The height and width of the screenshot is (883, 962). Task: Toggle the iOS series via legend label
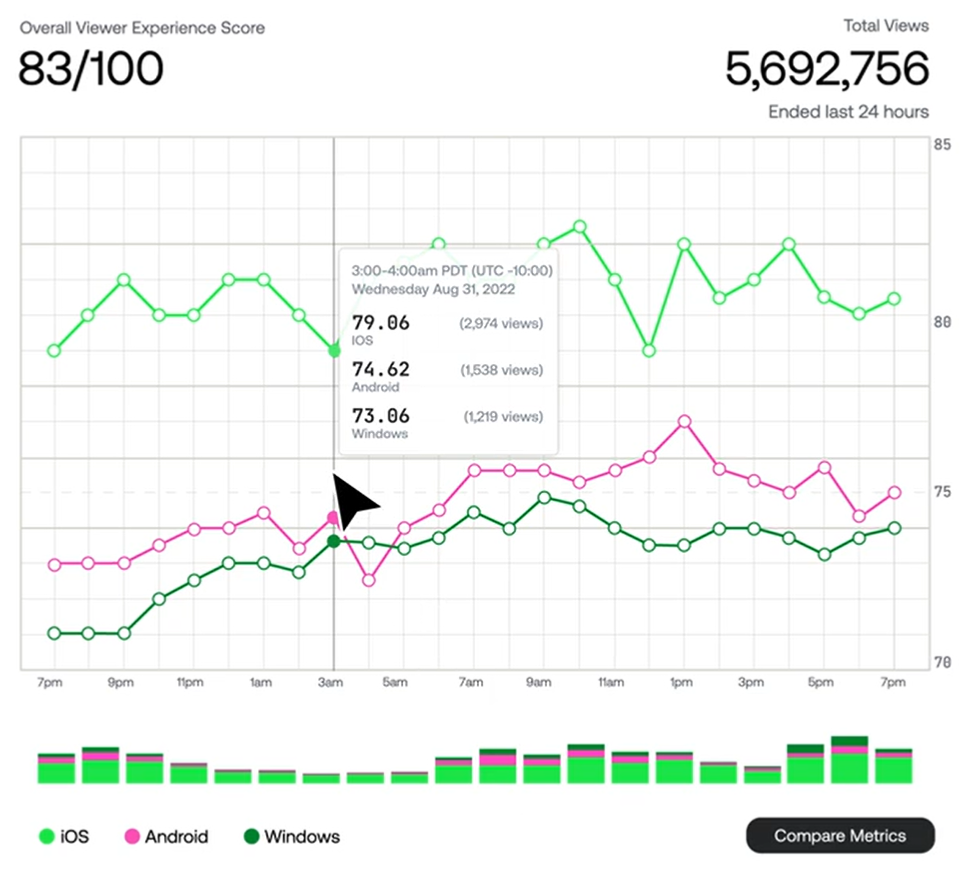click(74, 837)
